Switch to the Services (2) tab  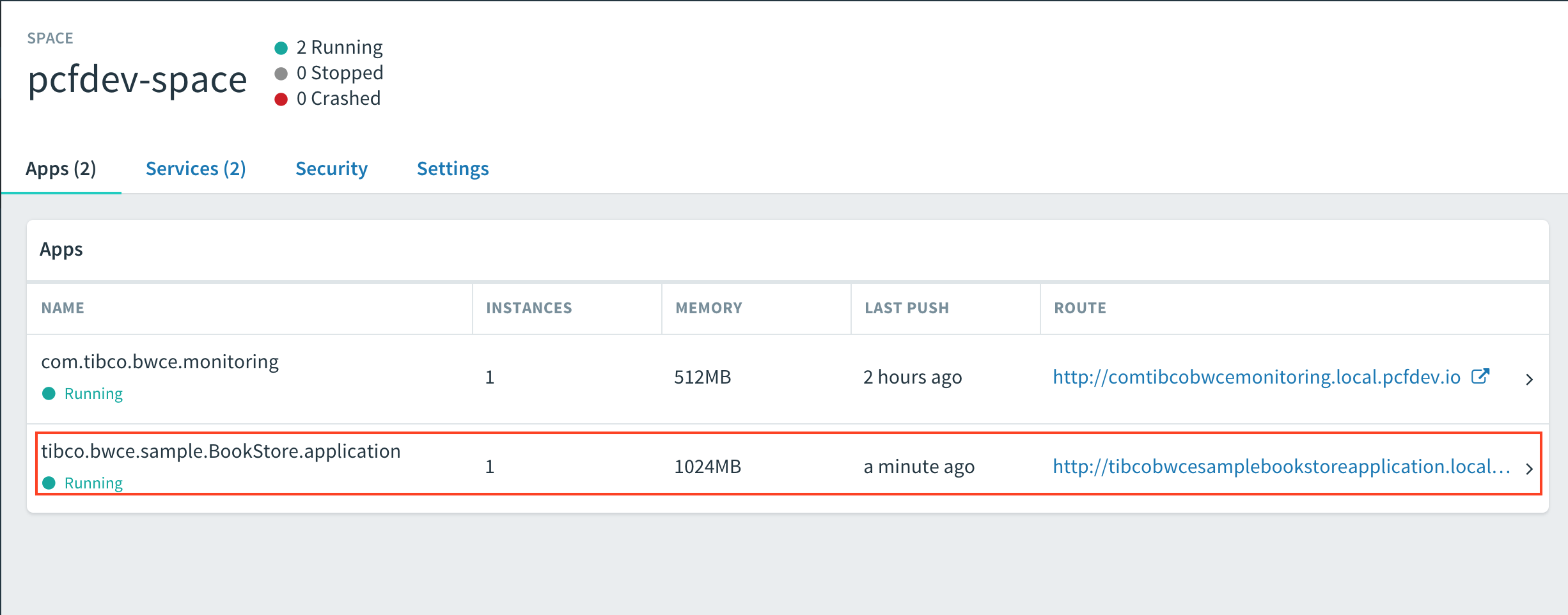pos(196,169)
